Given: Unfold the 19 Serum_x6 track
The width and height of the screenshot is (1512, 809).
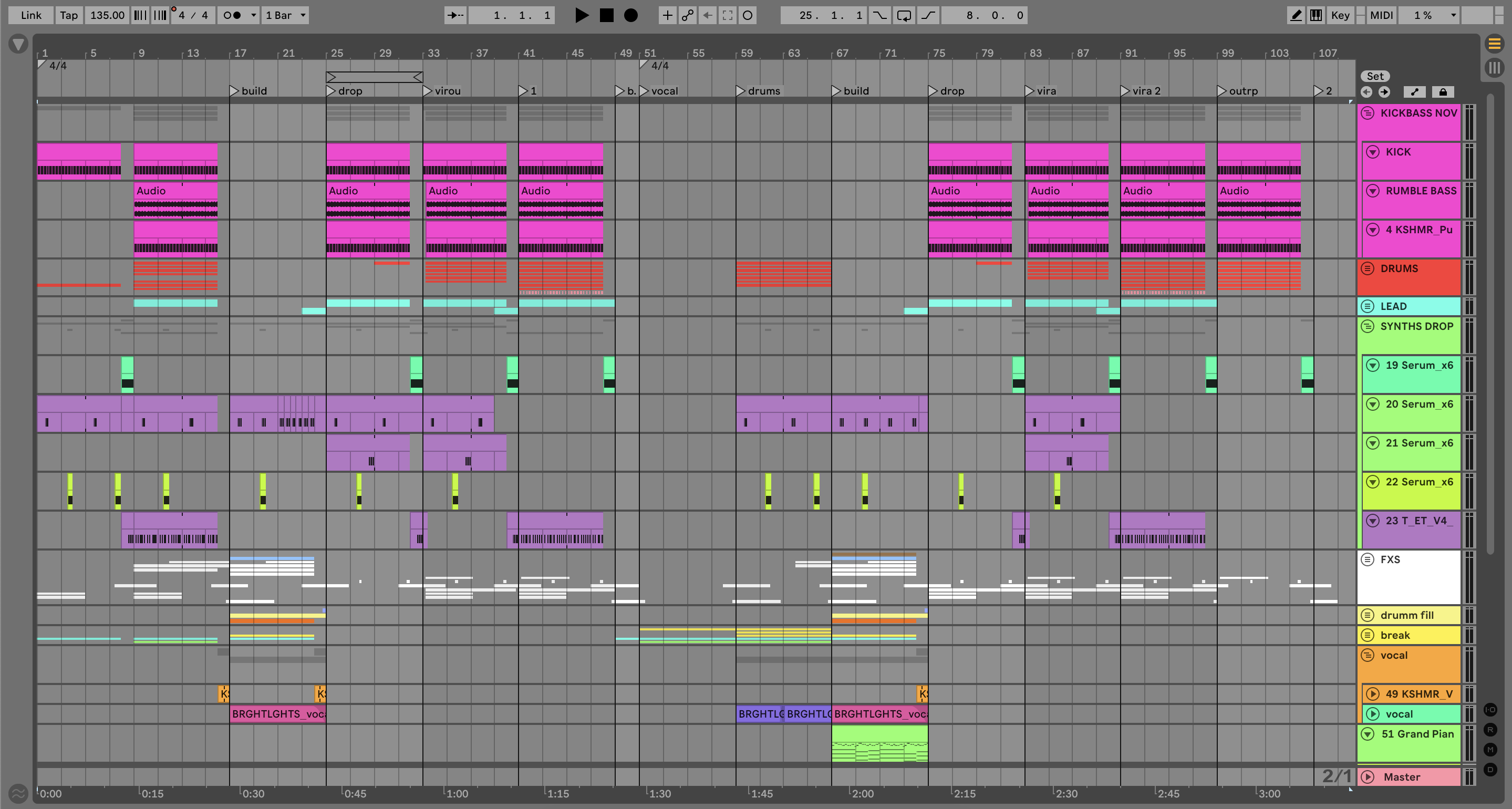Looking at the screenshot, I should point(1372,365).
